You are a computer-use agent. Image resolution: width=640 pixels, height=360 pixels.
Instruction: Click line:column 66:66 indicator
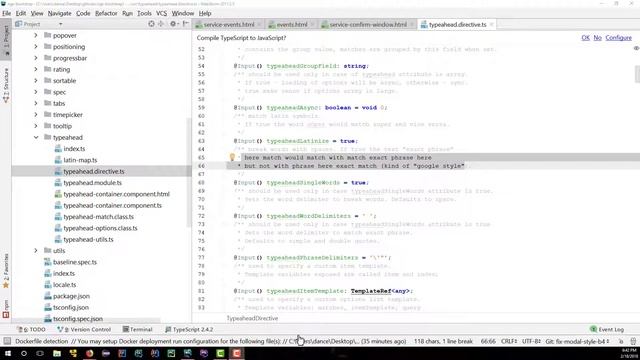(x=488, y=341)
